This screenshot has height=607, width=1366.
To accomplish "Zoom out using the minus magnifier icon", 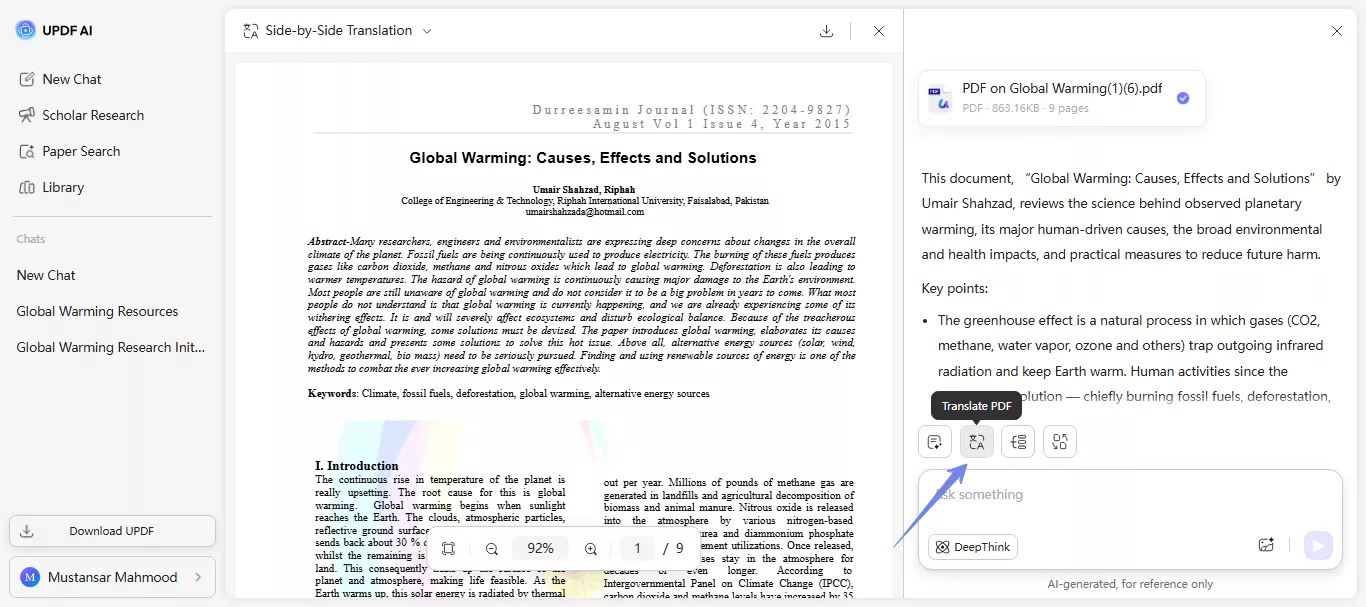I will click(x=490, y=549).
